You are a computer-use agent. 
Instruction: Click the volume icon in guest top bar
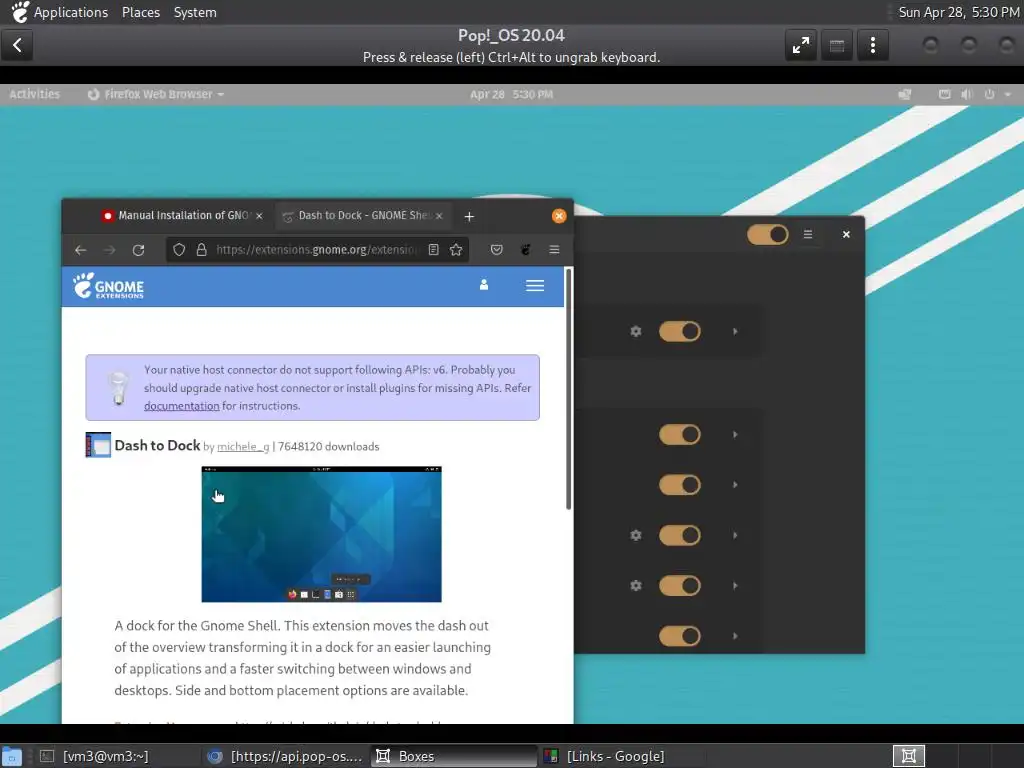click(967, 94)
